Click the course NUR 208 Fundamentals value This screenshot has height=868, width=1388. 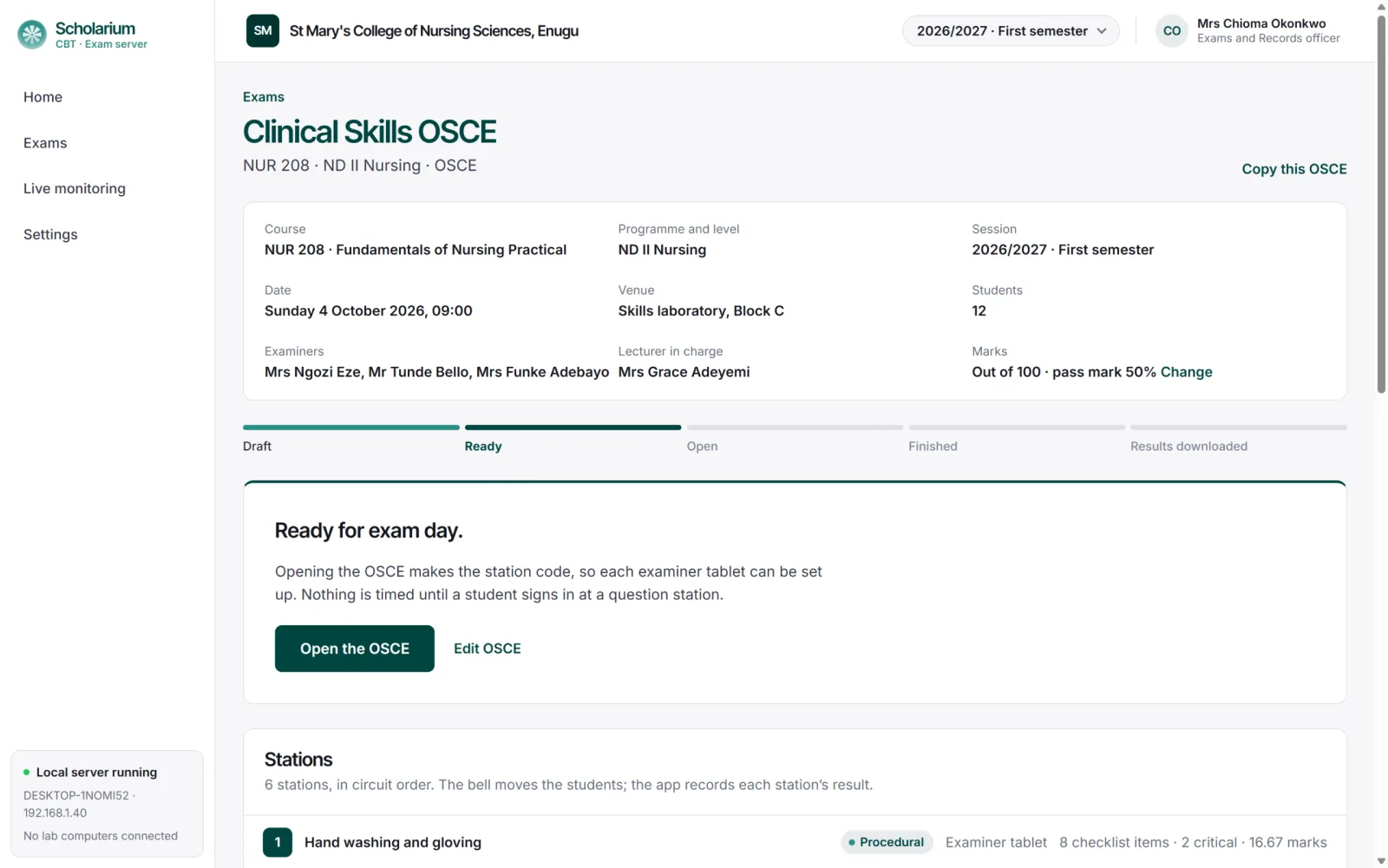(416, 250)
